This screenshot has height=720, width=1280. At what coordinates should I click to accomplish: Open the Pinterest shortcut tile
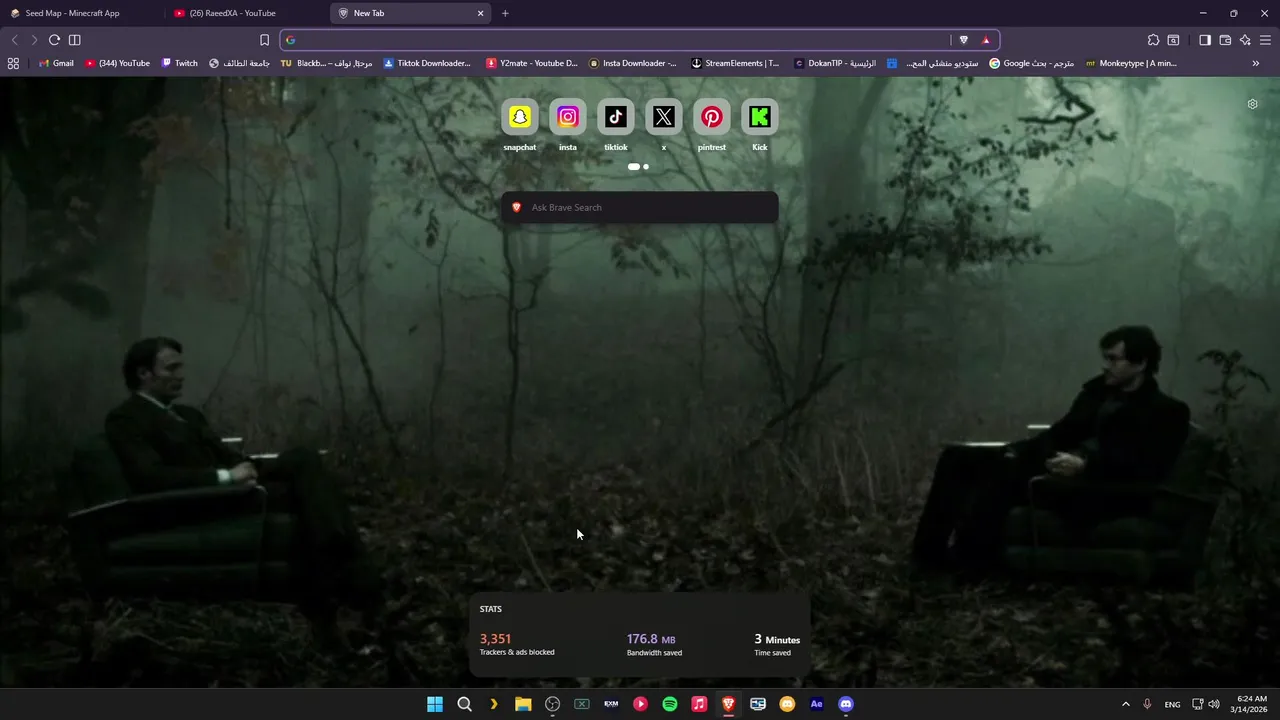(711, 118)
